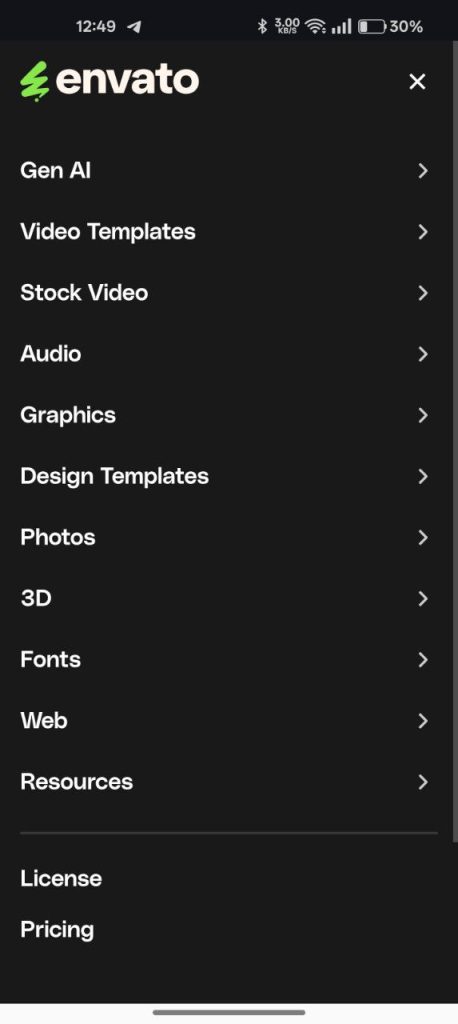Tap the Bluetooth status icon

pyautogui.click(x=263, y=26)
